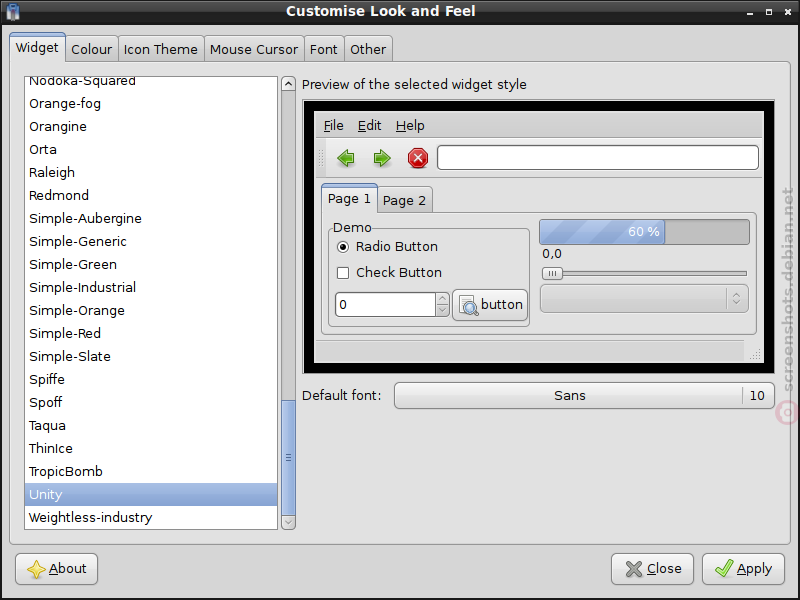Open the Default font selector showing Sans
This screenshot has width=800, height=600.
coord(584,395)
